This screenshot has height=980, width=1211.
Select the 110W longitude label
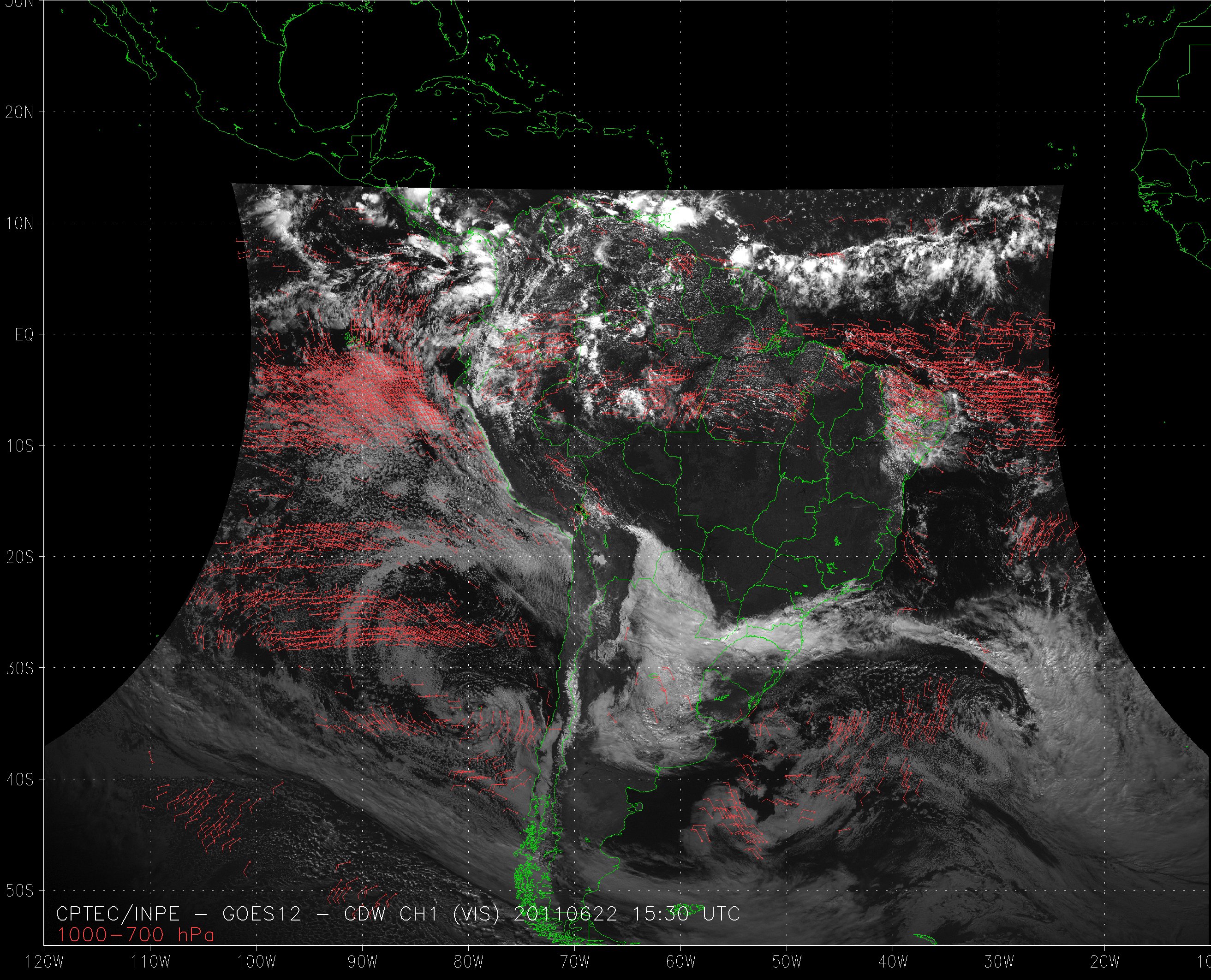151,962
